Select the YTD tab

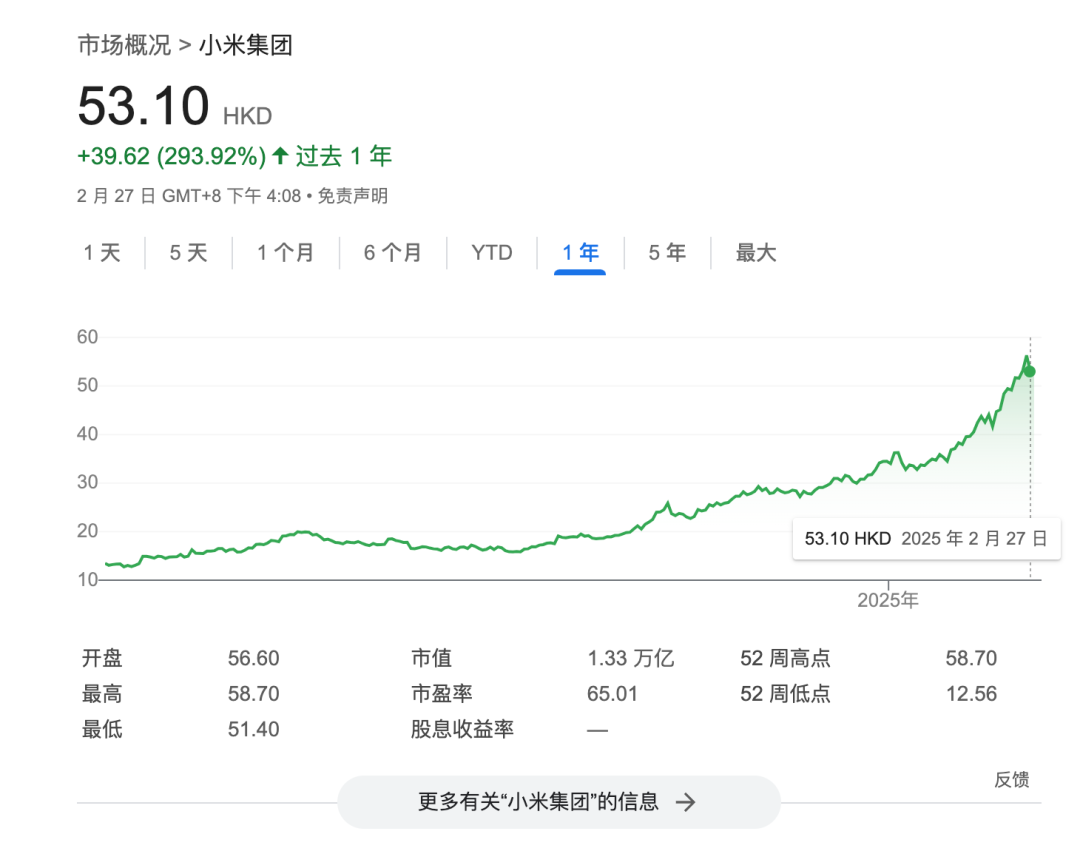492,253
